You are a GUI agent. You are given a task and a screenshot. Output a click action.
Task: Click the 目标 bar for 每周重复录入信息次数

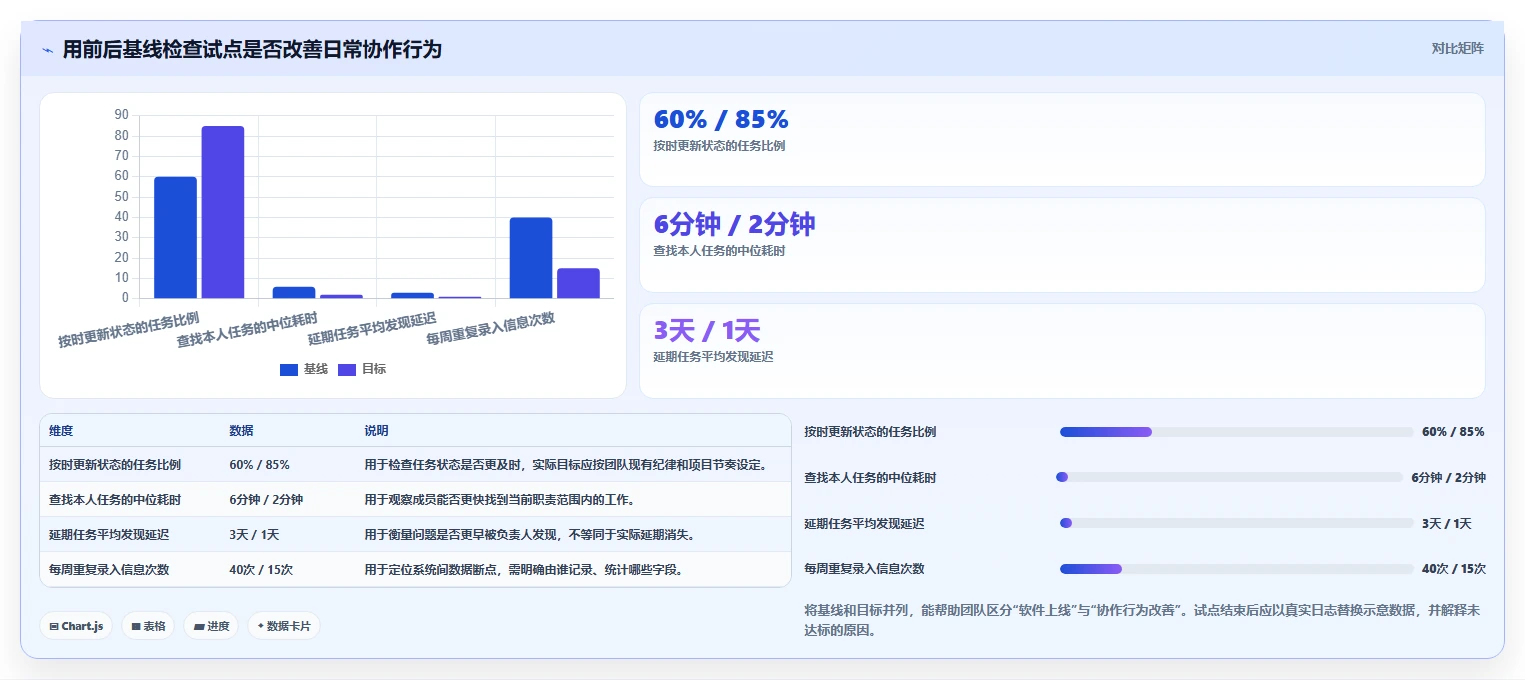(578, 283)
